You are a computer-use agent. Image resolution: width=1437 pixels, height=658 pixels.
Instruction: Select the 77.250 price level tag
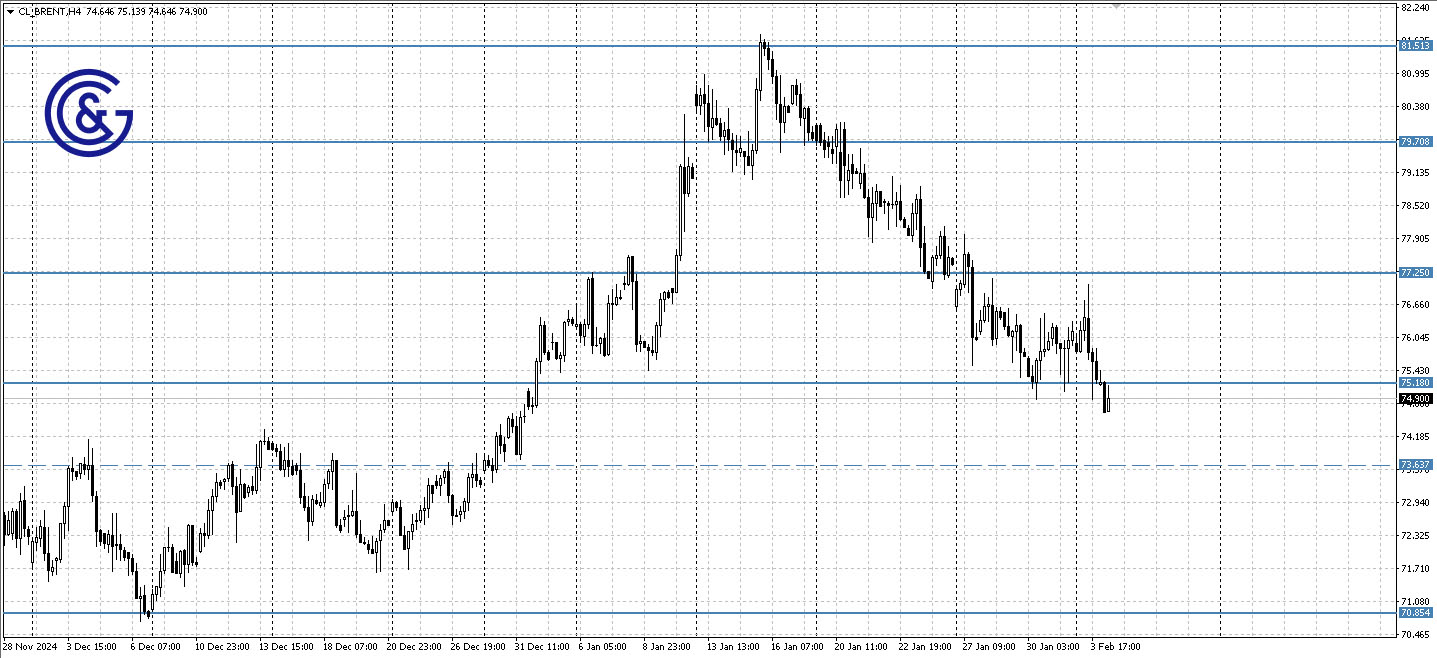tap(1416, 271)
